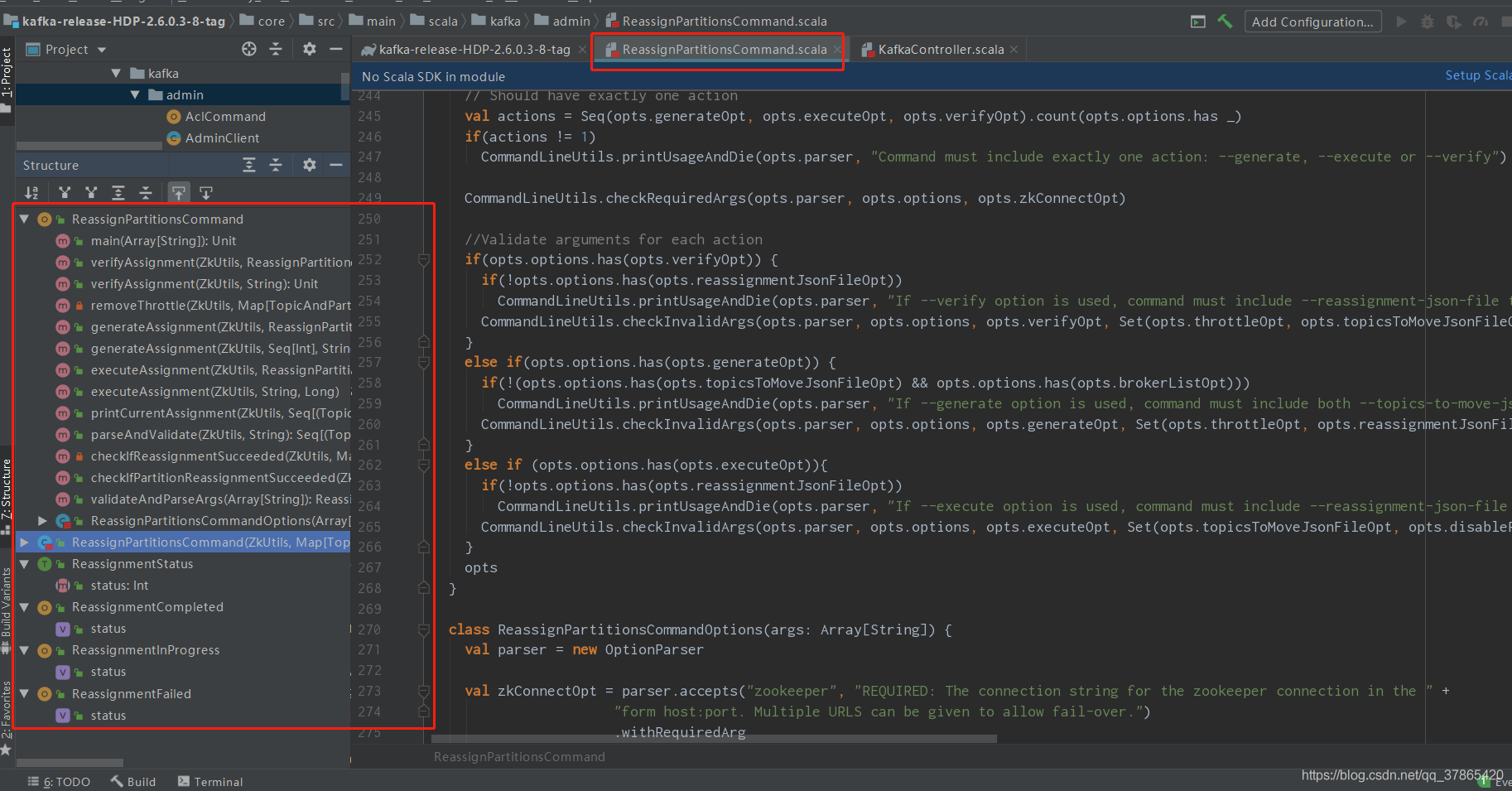1512x791 pixels.
Task: Collapse all in Project panel
Action: (276, 49)
